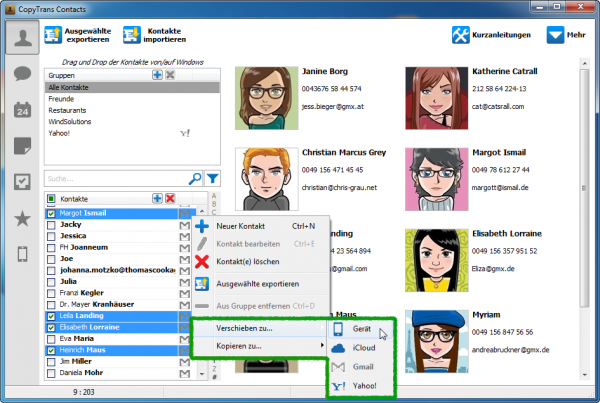Open the Verschieben zu... submenu
Image resolution: width=600 pixels, height=403 pixels.
point(257,328)
